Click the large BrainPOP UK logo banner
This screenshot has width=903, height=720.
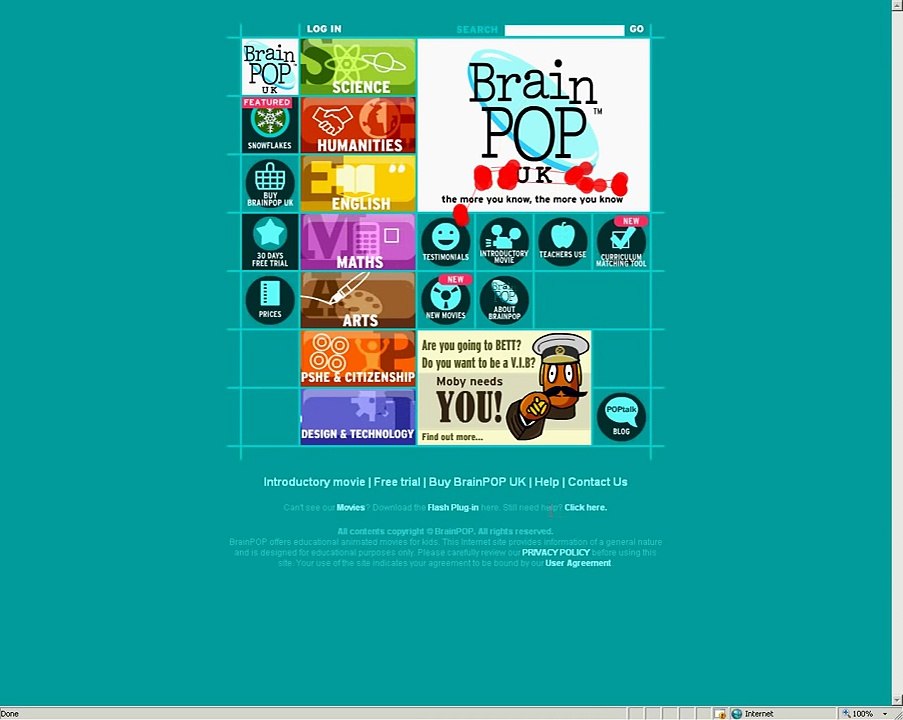tap(534, 125)
